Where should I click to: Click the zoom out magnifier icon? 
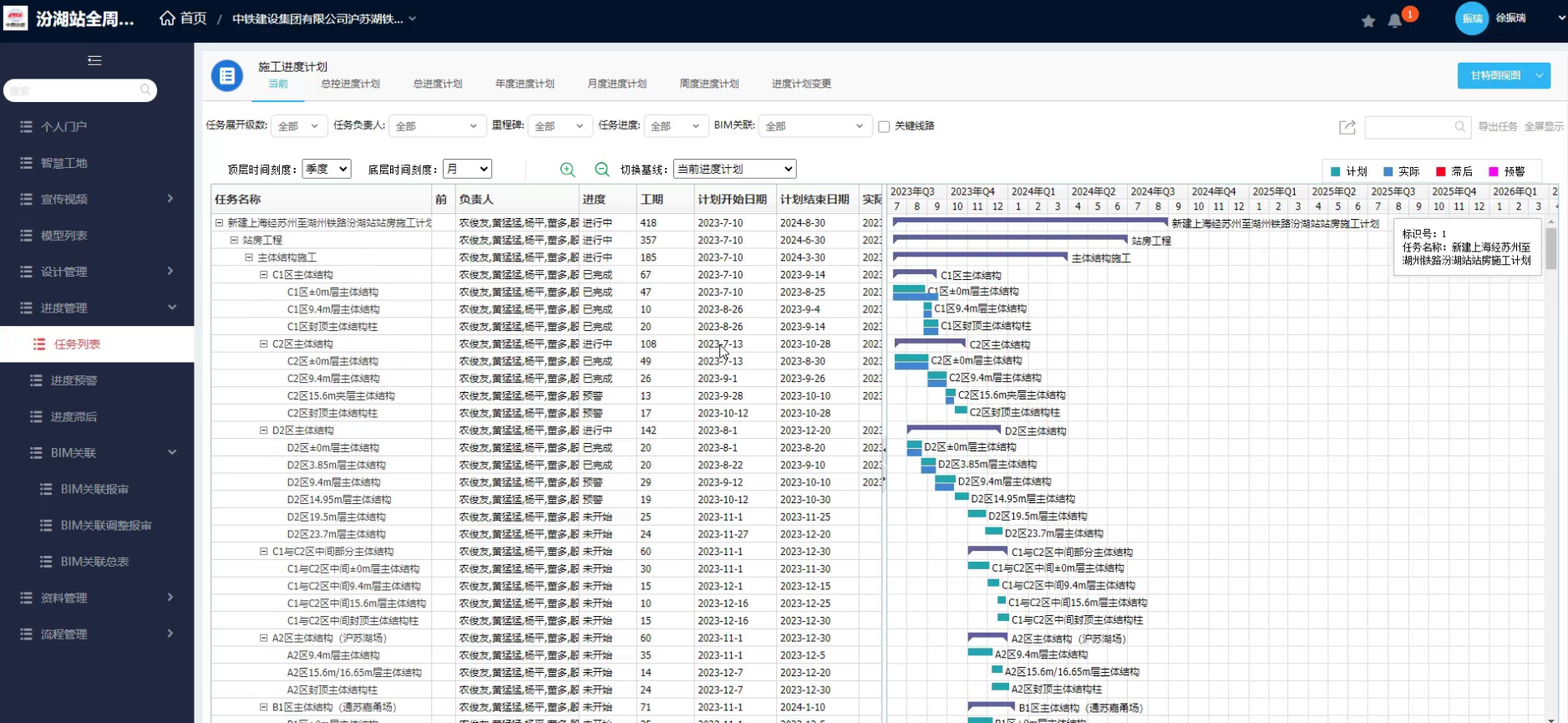click(601, 170)
